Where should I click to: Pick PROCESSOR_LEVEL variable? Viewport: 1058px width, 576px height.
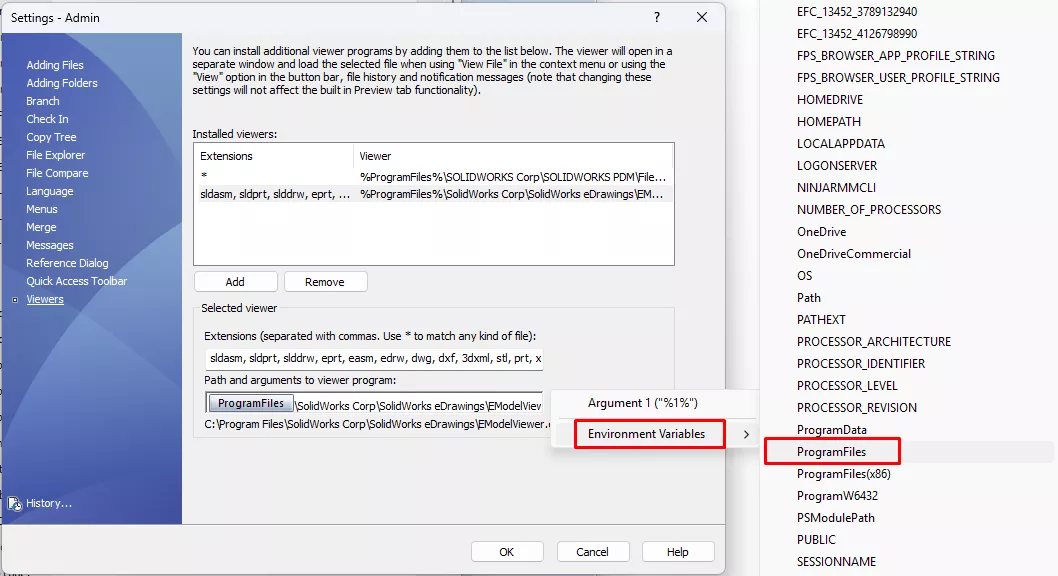coord(847,386)
